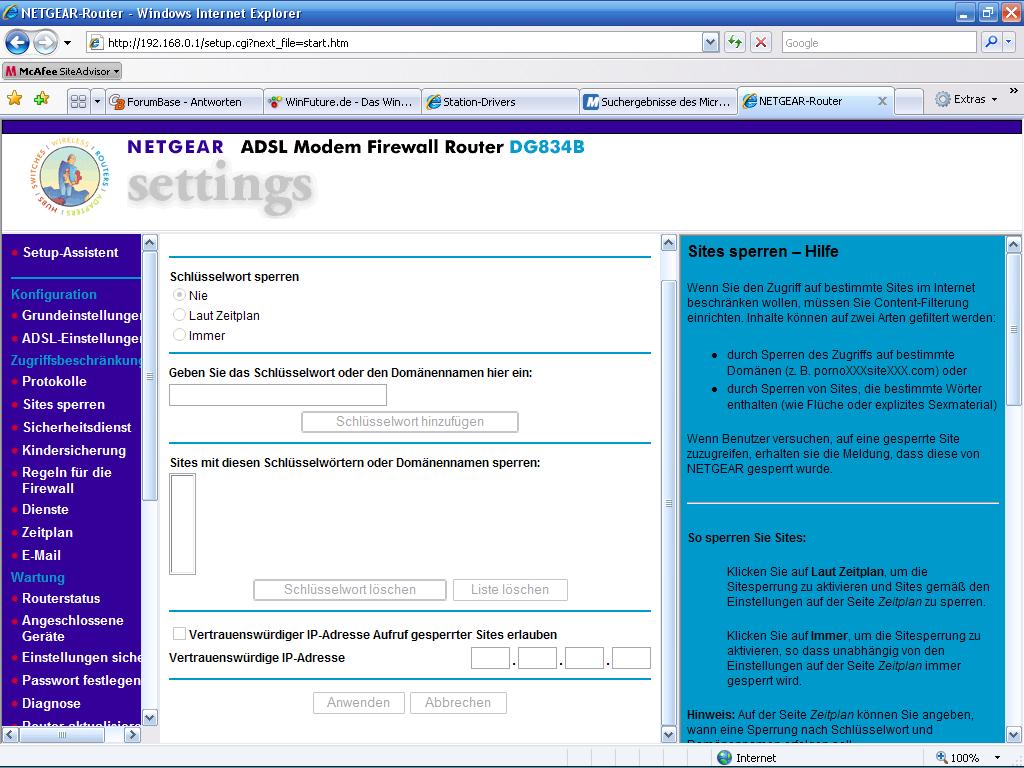Open Passwort festlegen in sidebar
Screen dimensions: 1024x768
point(81,680)
